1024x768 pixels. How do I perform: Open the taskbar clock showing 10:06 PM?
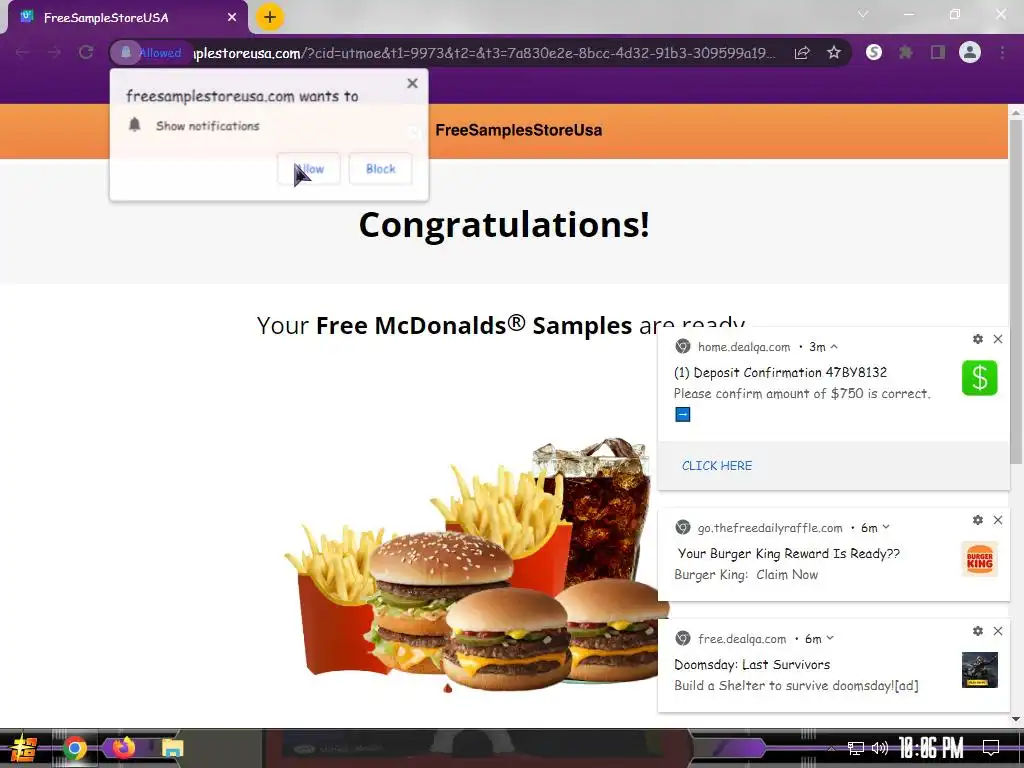click(x=931, y=748)
